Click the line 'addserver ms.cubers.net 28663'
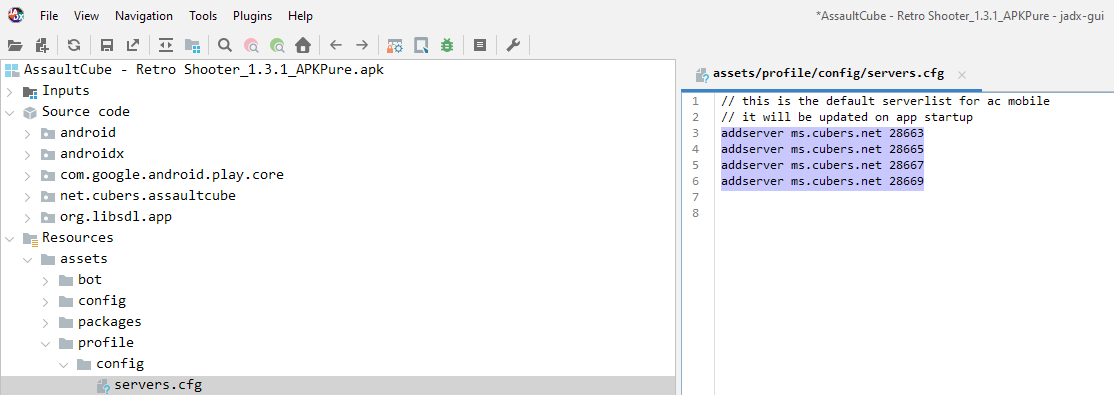 click(822, 133)
